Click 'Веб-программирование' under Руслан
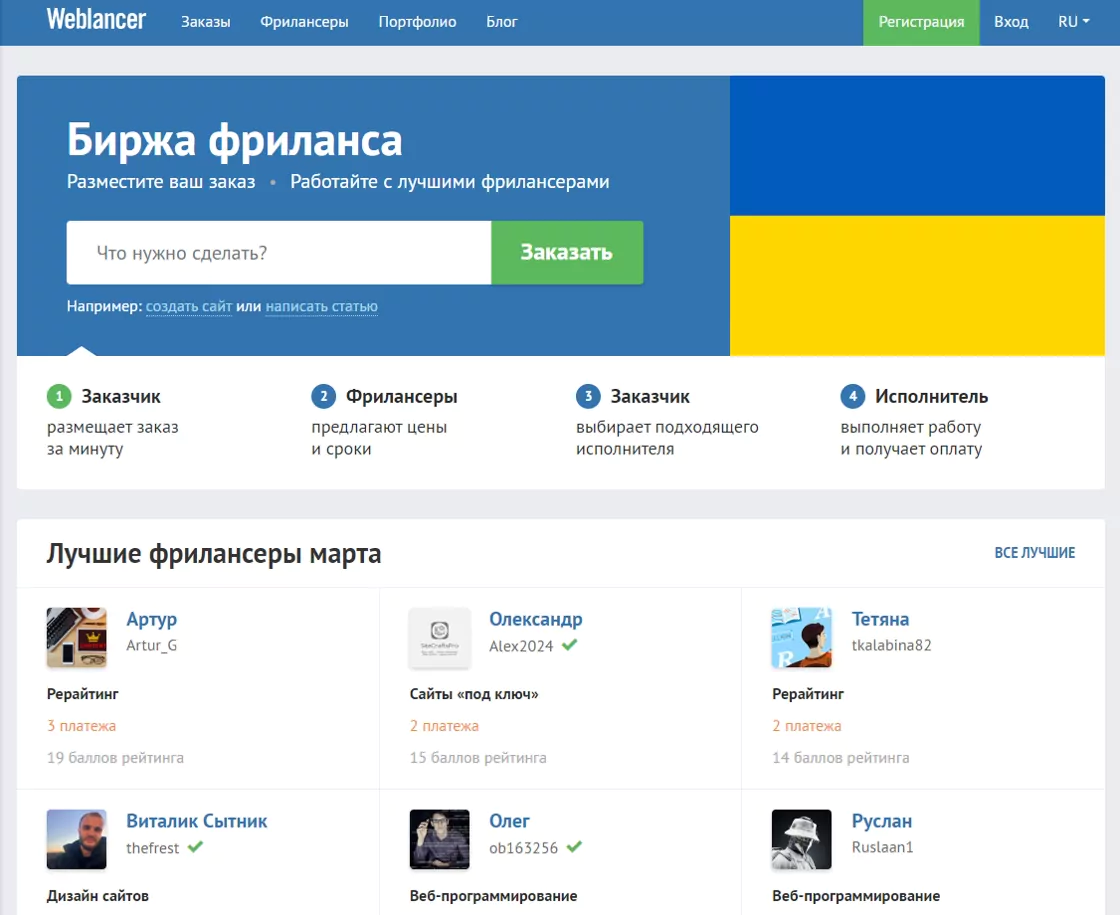Image resolution: width=1120 pixels, height=915 pixels. pos(856,896)
